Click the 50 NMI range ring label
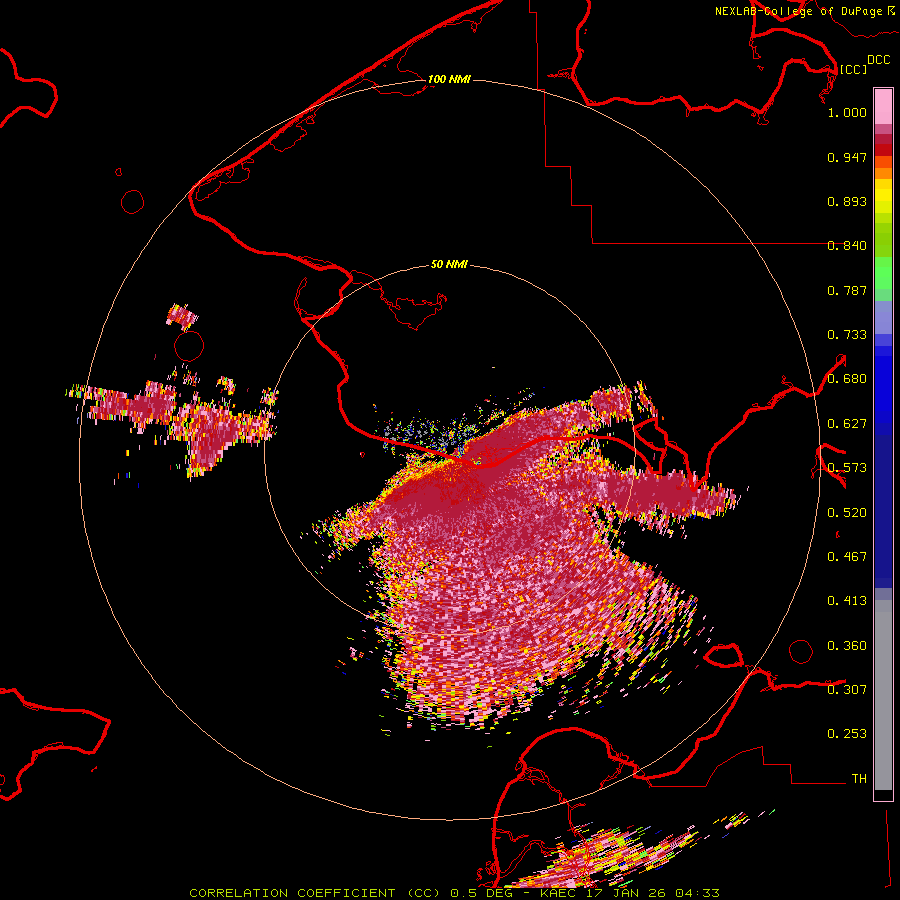Screen dimensions: 900x900 pyautogui.click(x=449, y=264)
